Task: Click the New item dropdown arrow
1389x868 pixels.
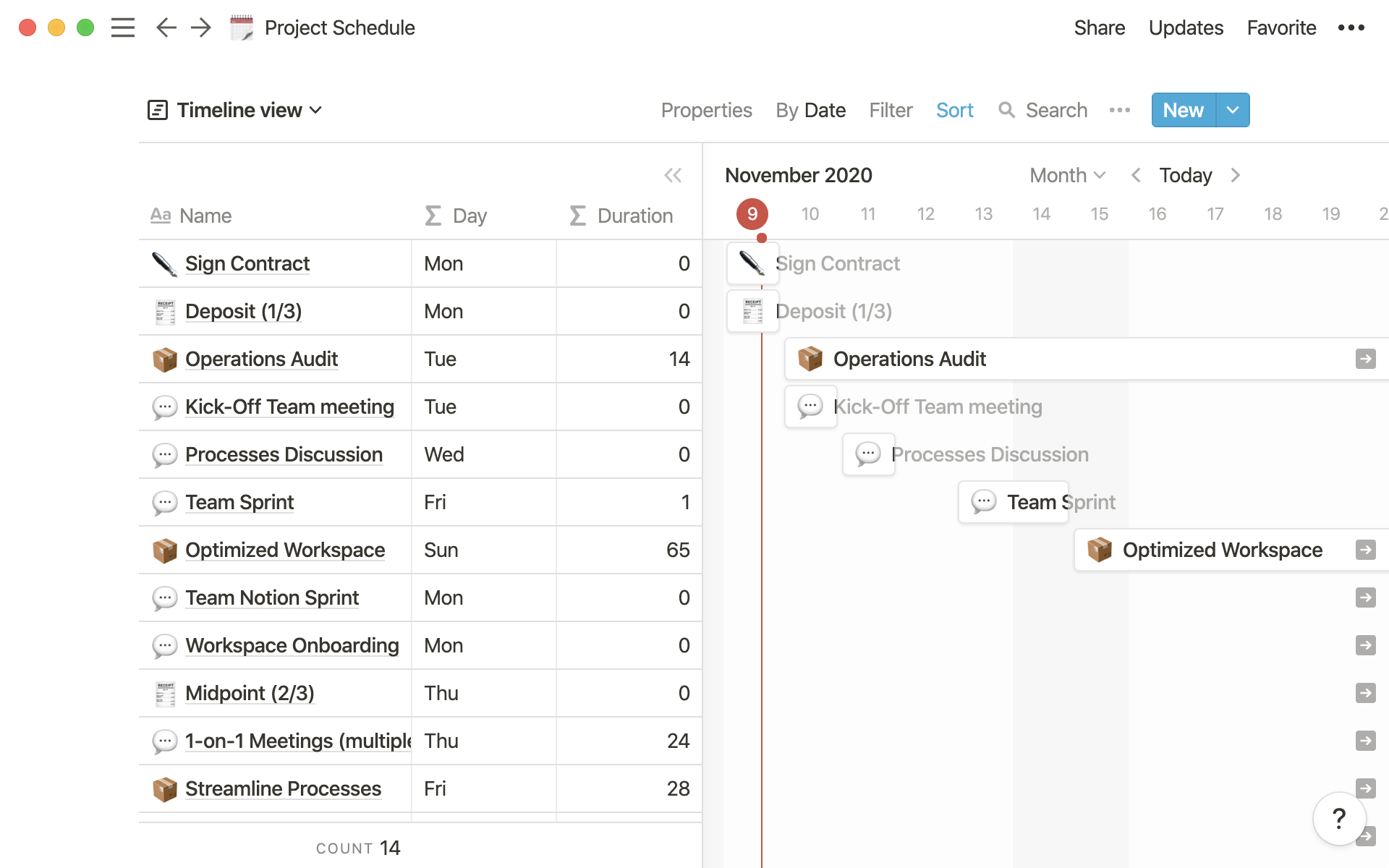Action: (1231, 110)
